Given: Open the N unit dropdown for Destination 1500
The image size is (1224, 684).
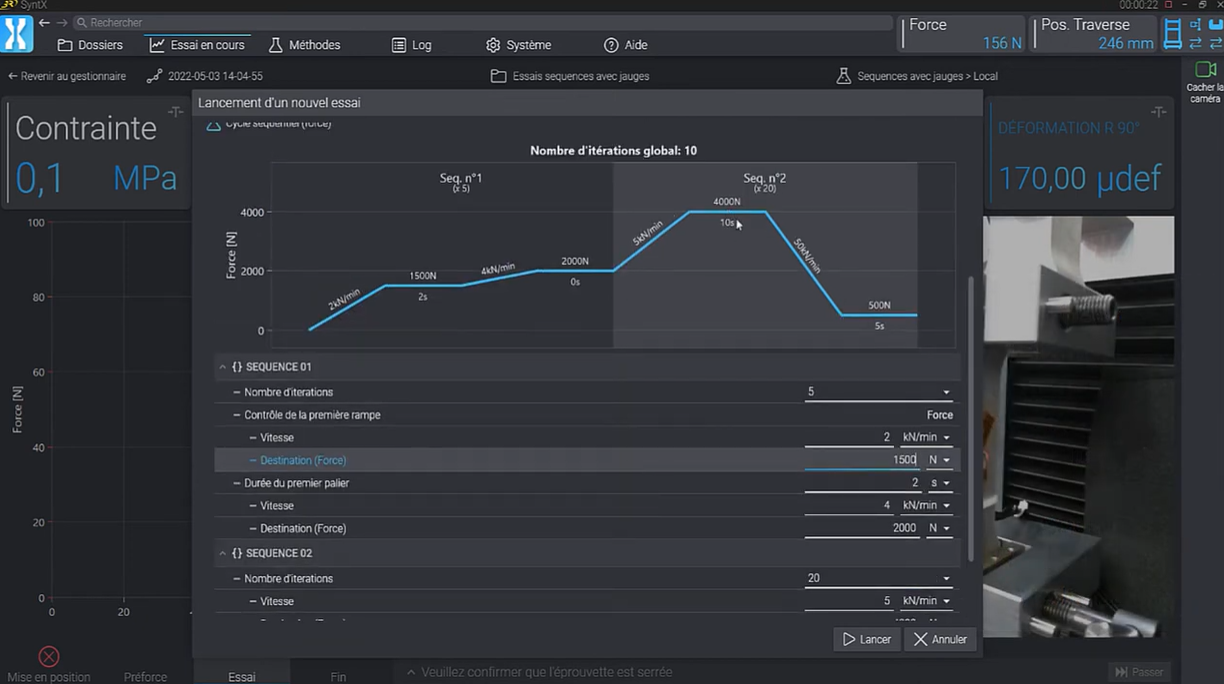Looking at the screenshot, I should click(x=939, y=460).
